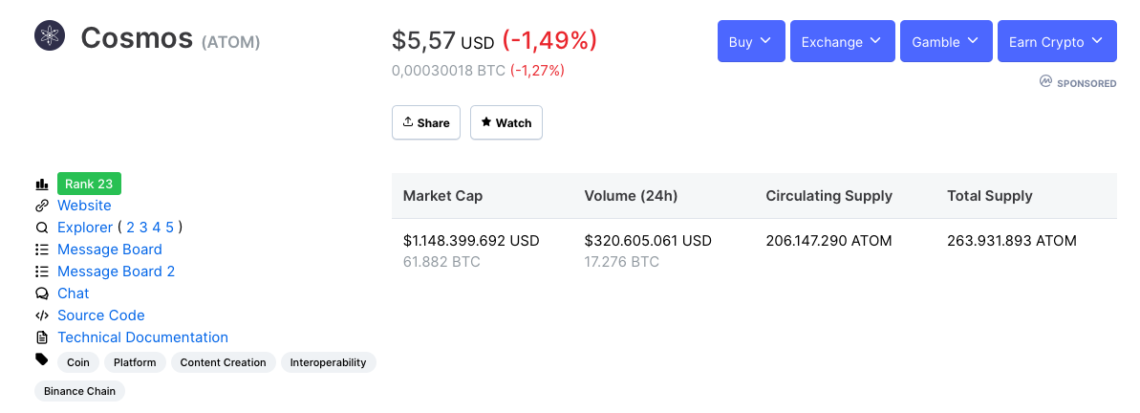Open the Gamble dropdown
Viewport: 1140px width, 413px height.
coord(946,41)
